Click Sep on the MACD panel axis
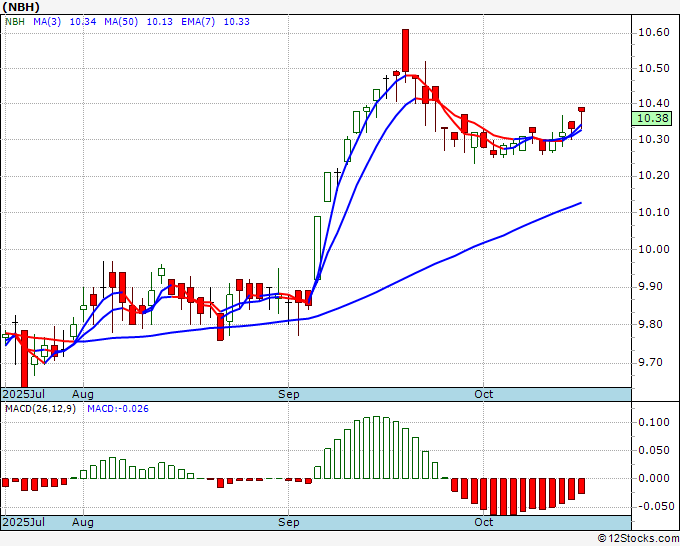This screenshot has height=546, width=680. (x=289, y=522)
